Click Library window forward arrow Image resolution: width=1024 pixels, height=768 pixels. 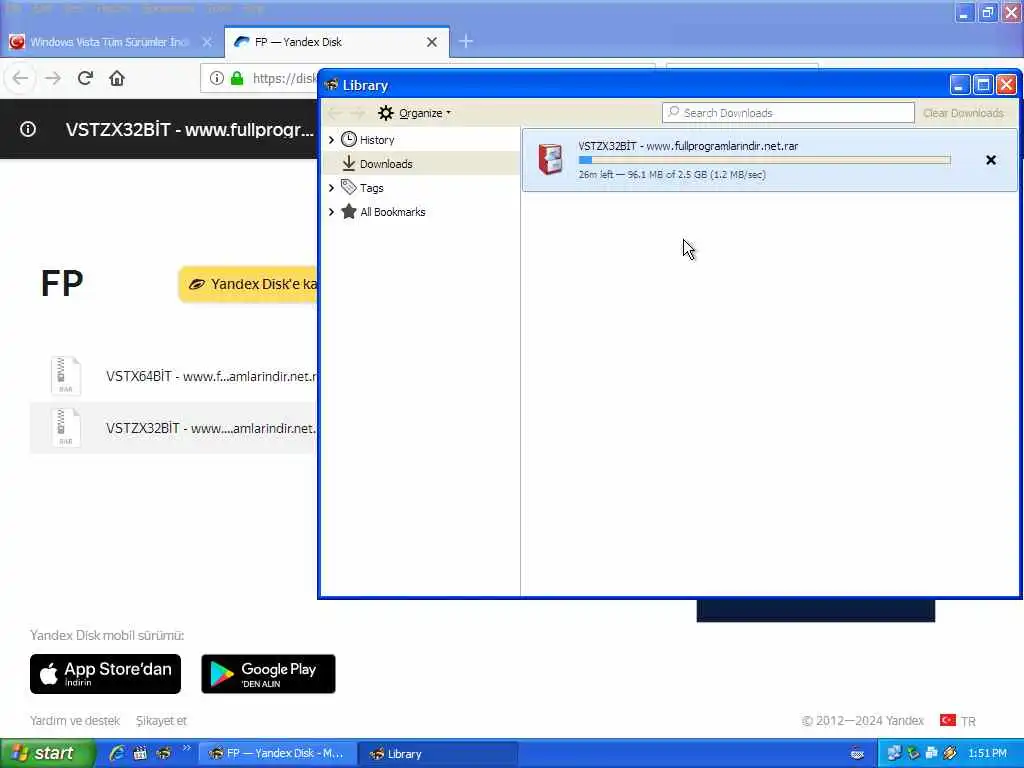[357, 113]
